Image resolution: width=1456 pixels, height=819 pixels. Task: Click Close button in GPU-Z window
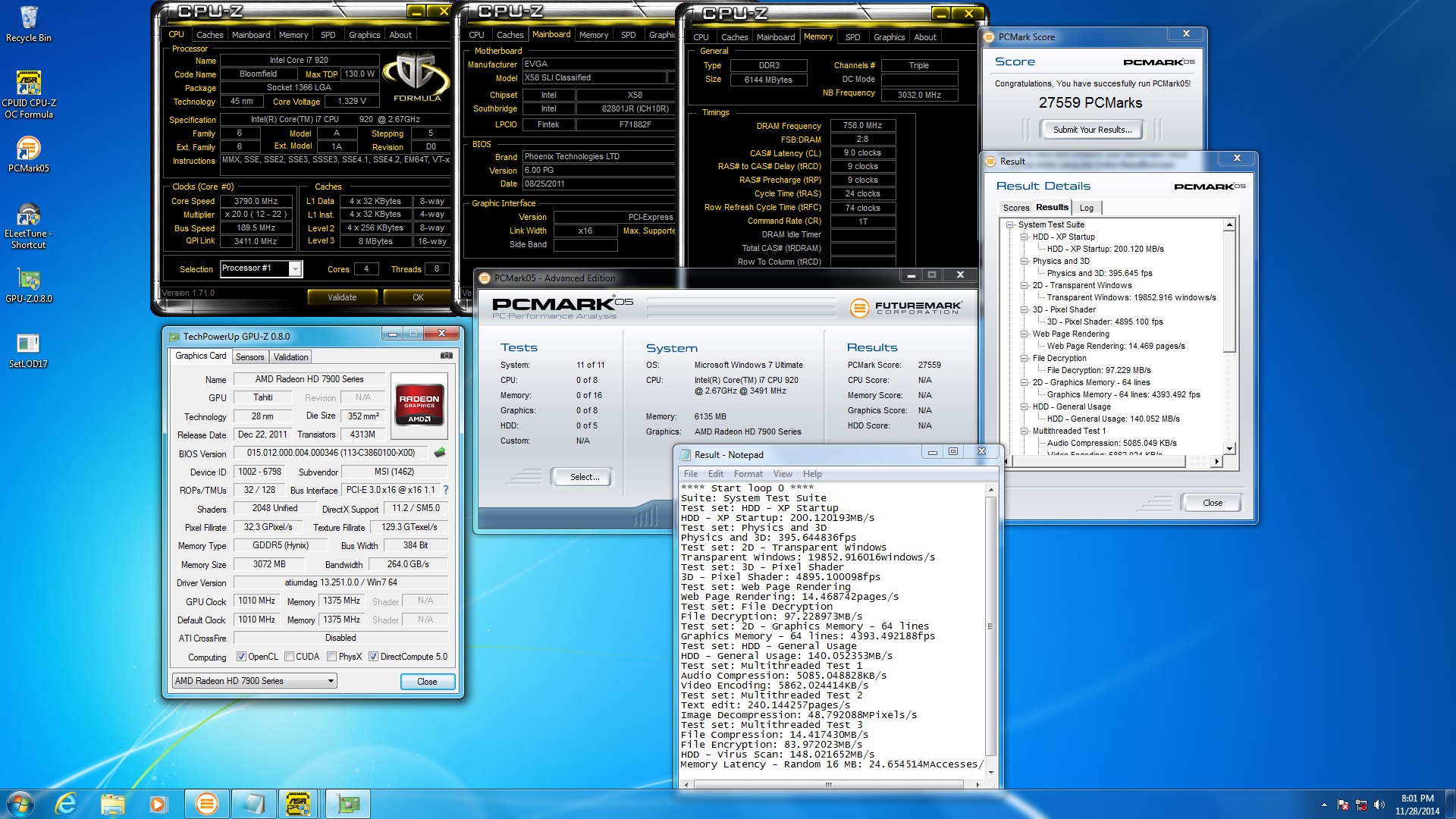tap(427, 682)
